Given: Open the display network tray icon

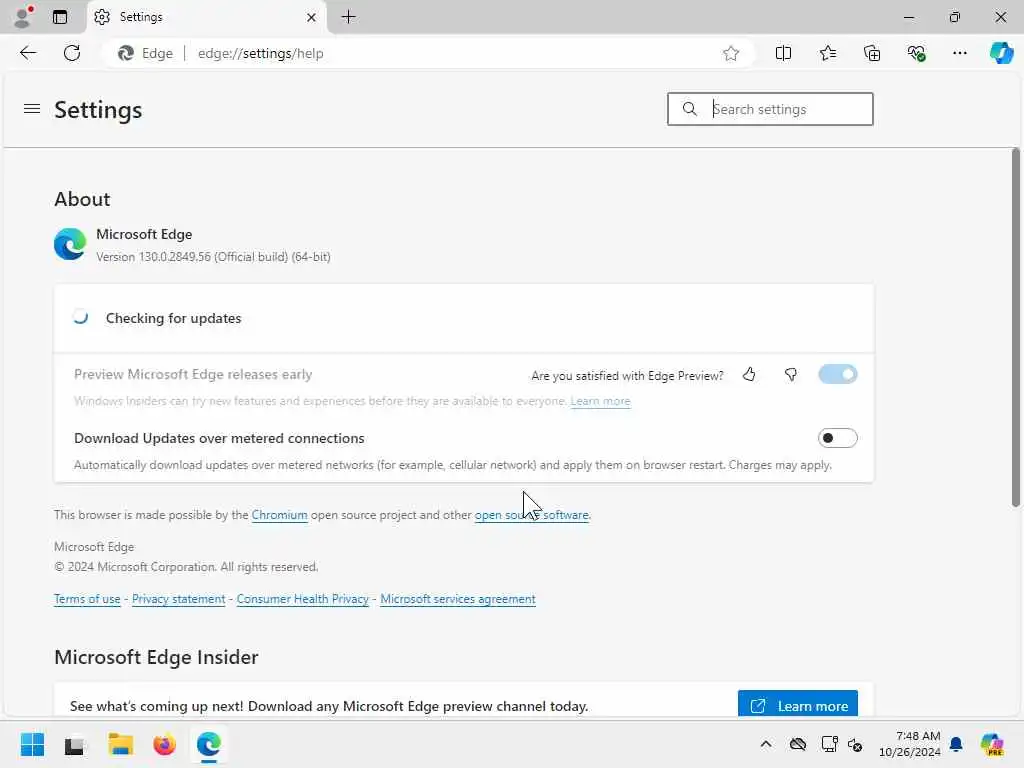Looking at the screenshot, I should tap(829, 744).
